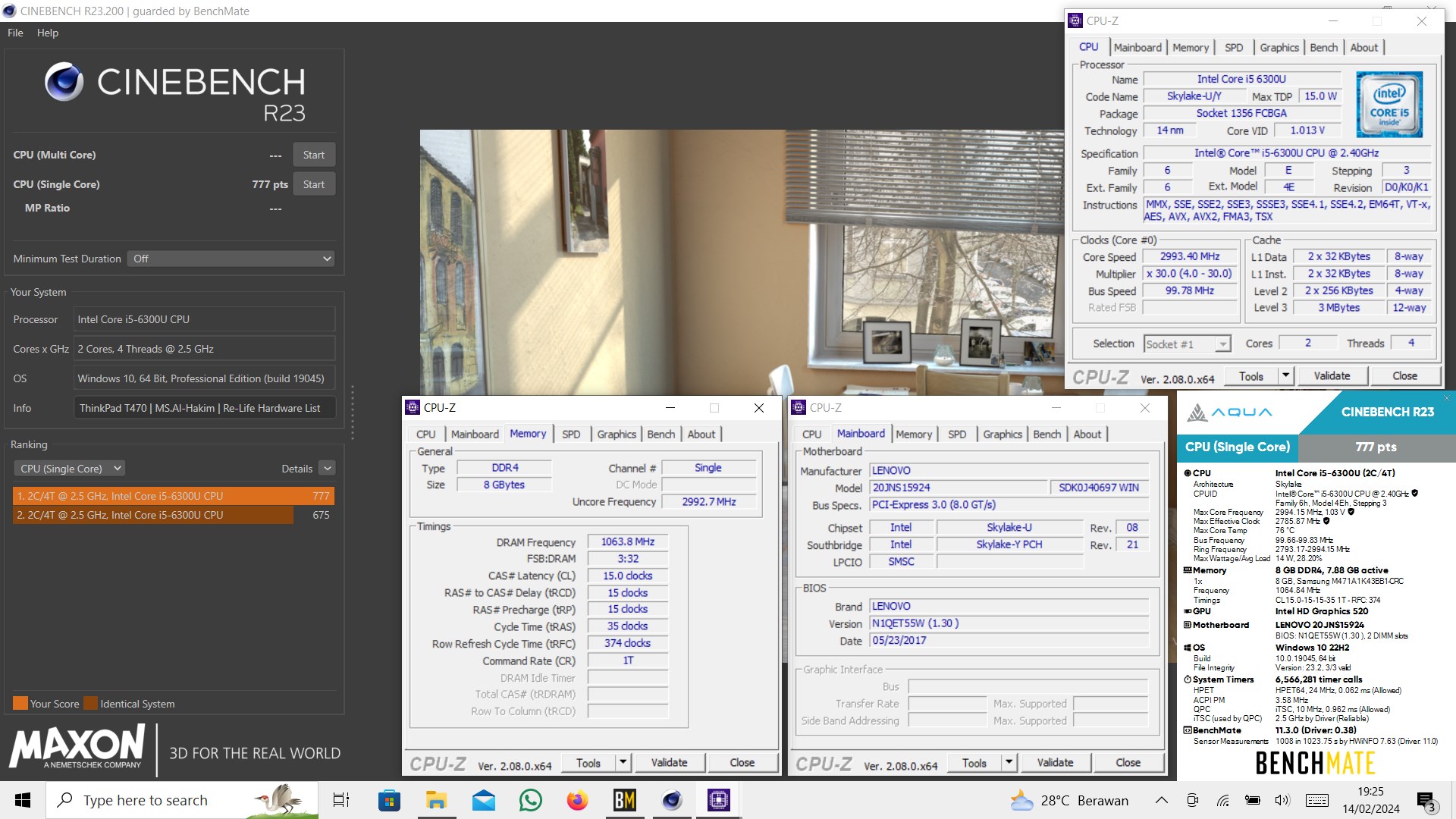Start the CPU Multi Core test
The image size is (1456, 819).
click(x=313, y=155)
